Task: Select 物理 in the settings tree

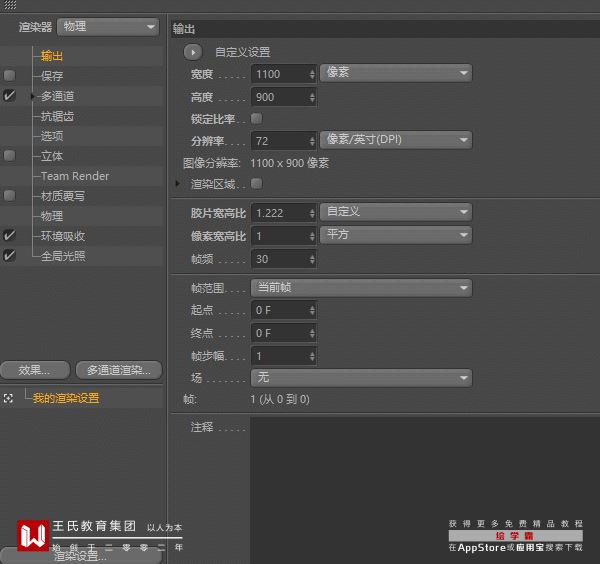Action: click(52, 216)
